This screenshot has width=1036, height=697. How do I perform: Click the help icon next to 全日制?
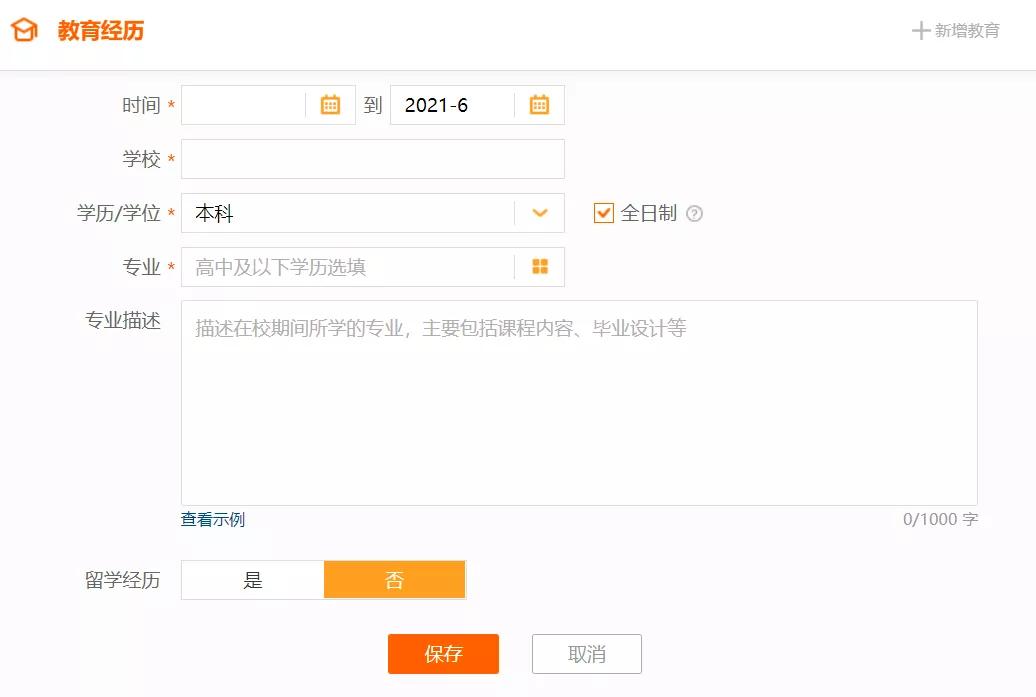tap(694, 213)
